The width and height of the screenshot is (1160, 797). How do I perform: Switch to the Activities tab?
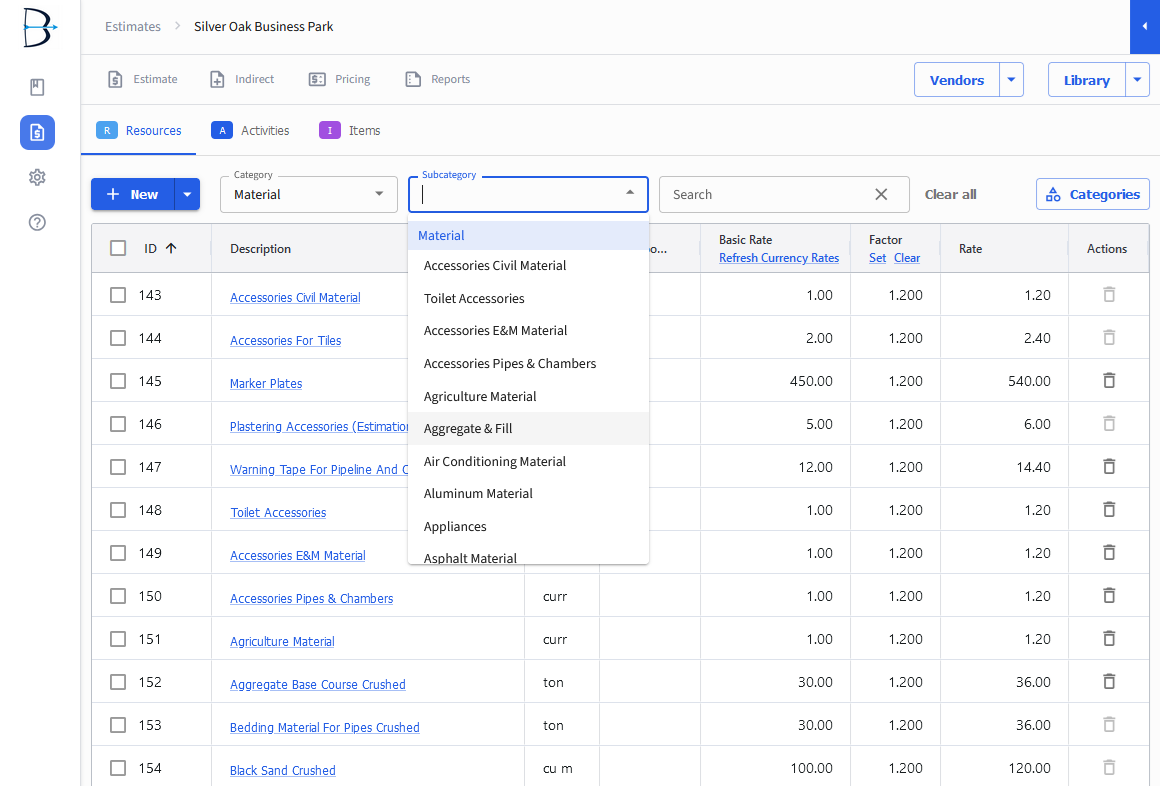tap(250, 130)
